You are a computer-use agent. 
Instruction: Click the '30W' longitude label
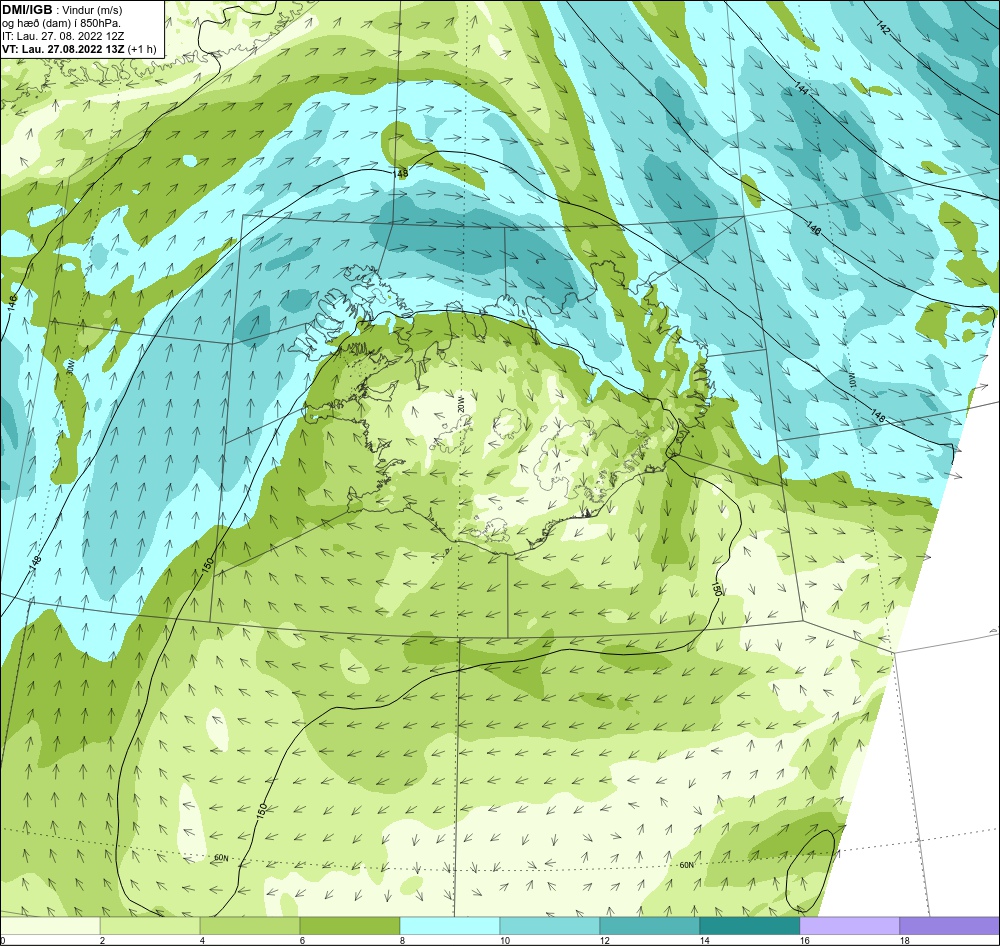70,366
